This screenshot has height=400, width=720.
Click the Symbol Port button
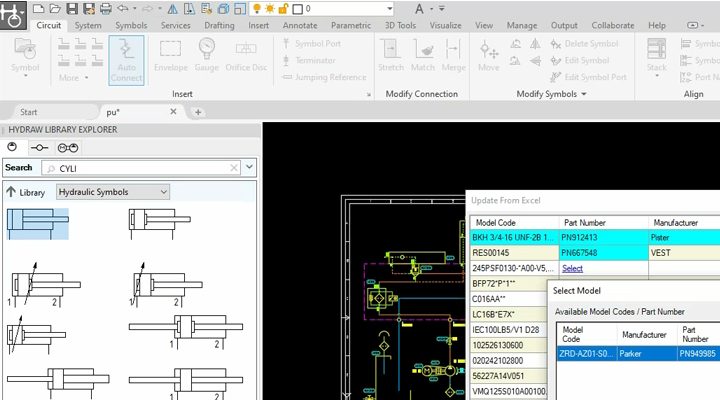pos(311,44)
